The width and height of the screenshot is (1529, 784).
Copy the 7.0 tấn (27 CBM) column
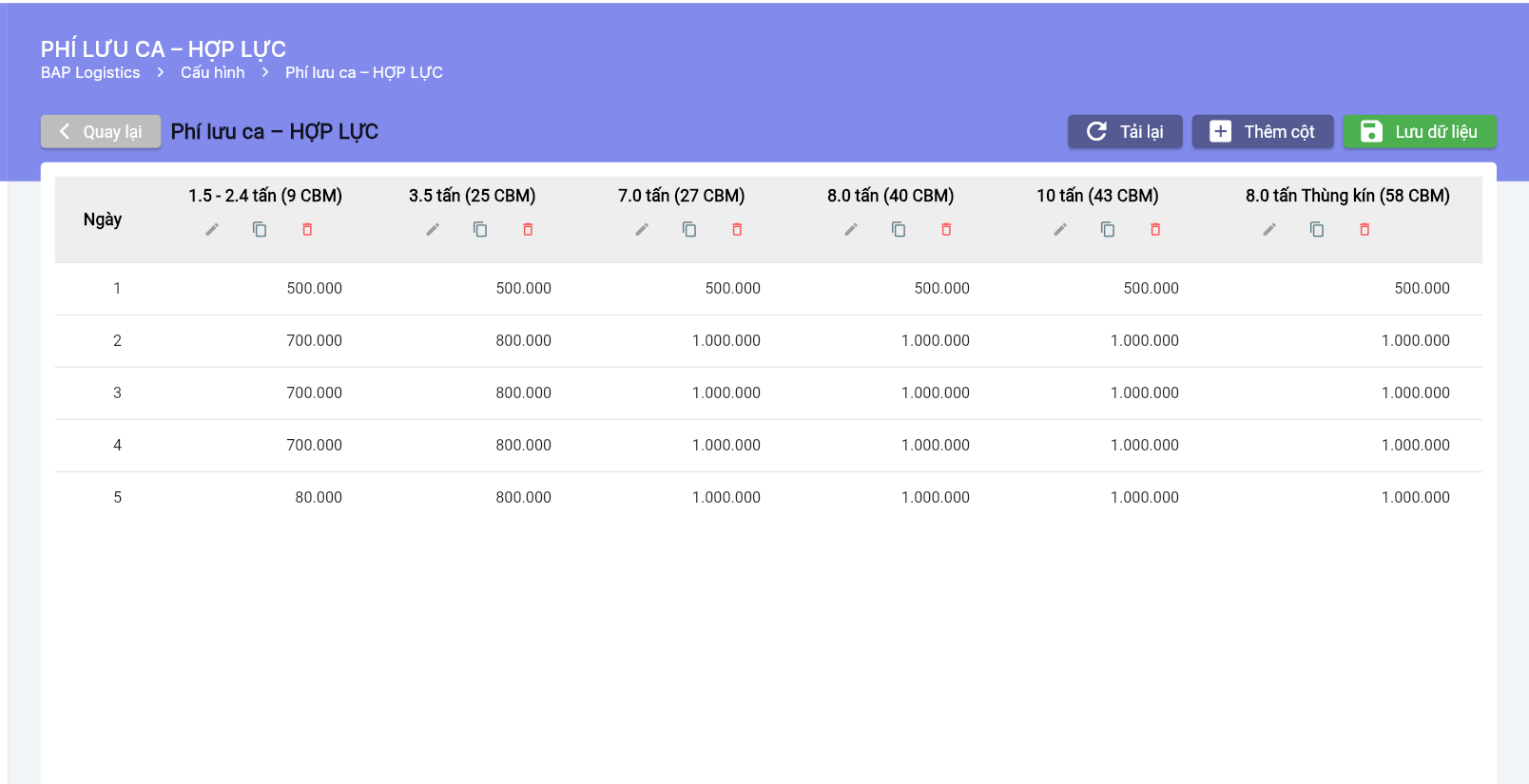(689, 229)
